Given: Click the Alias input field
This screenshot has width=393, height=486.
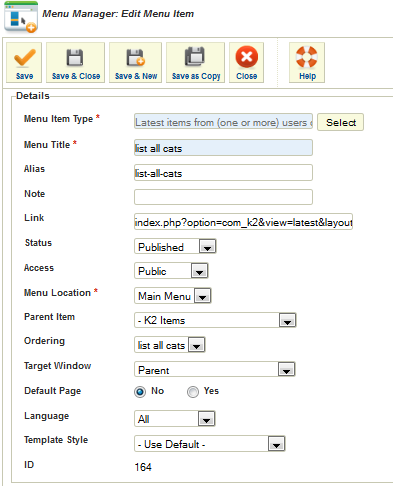Looking at the screenshot, I should tap(223, 173).
